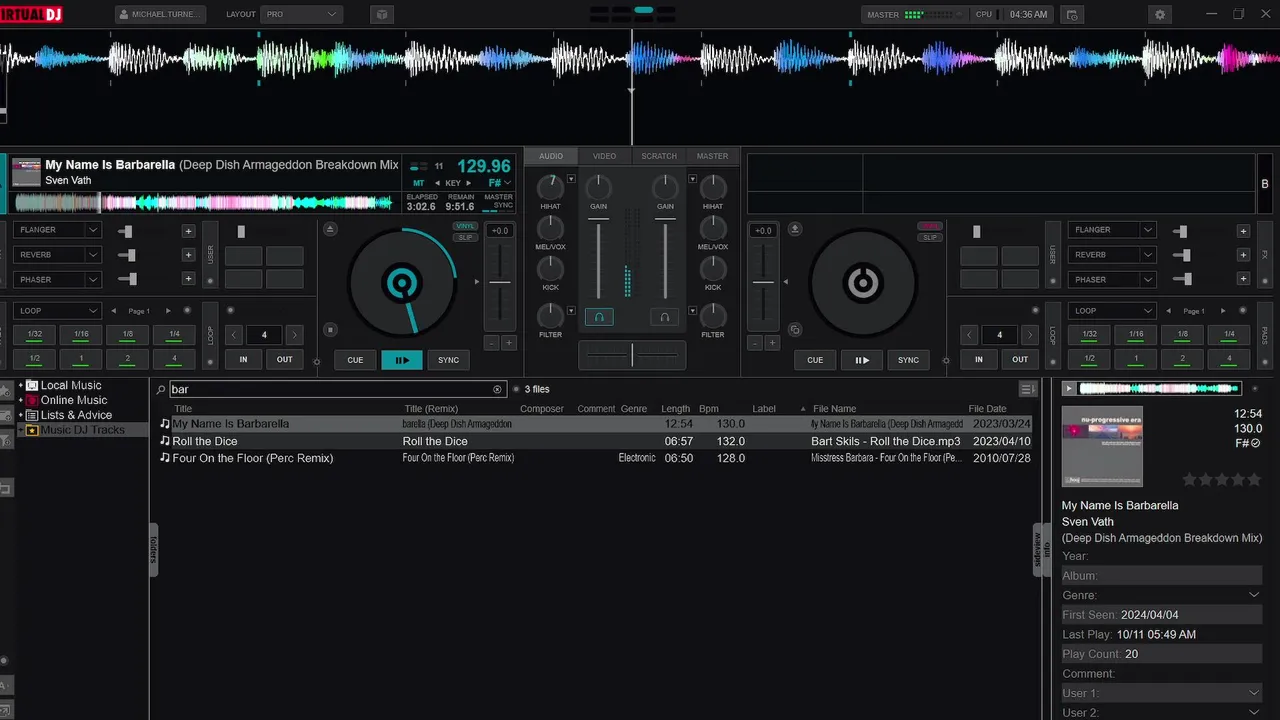Play the preview in the info panel
Viewport: 1280px width, 720px height.
(1069, 388)
